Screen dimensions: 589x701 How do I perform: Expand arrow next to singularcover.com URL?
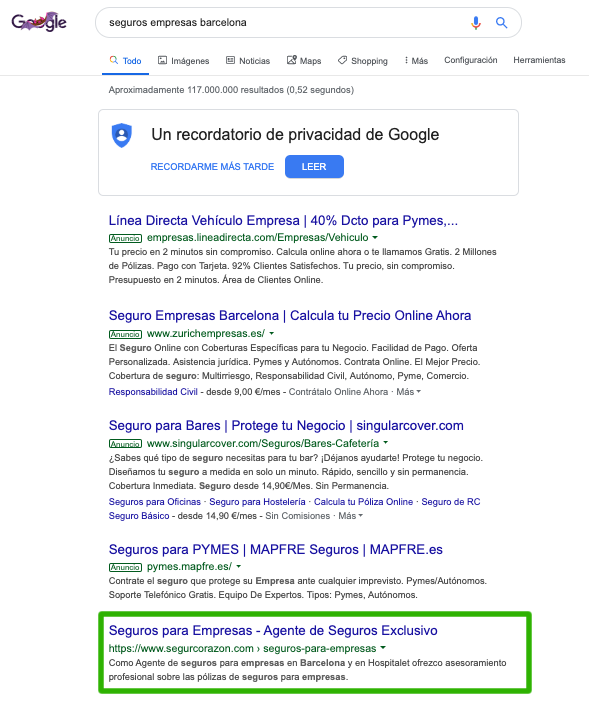[386, 443]
